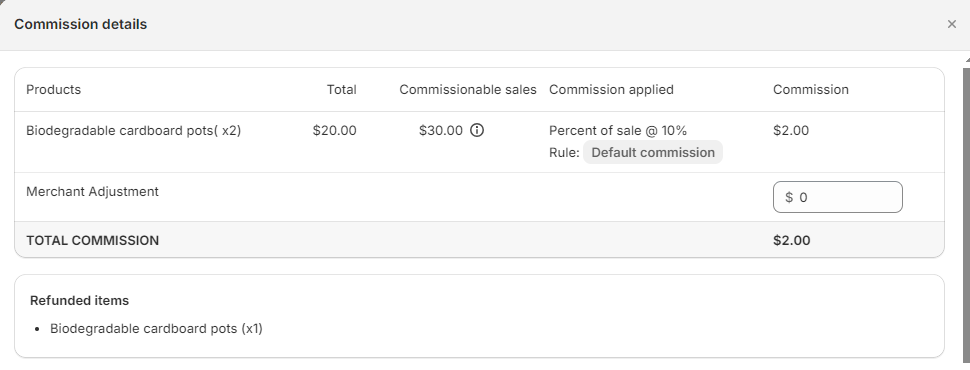Screen dimensions: 970x370
Task: Click the Default commission rule badge
Action: click(653, 153)
